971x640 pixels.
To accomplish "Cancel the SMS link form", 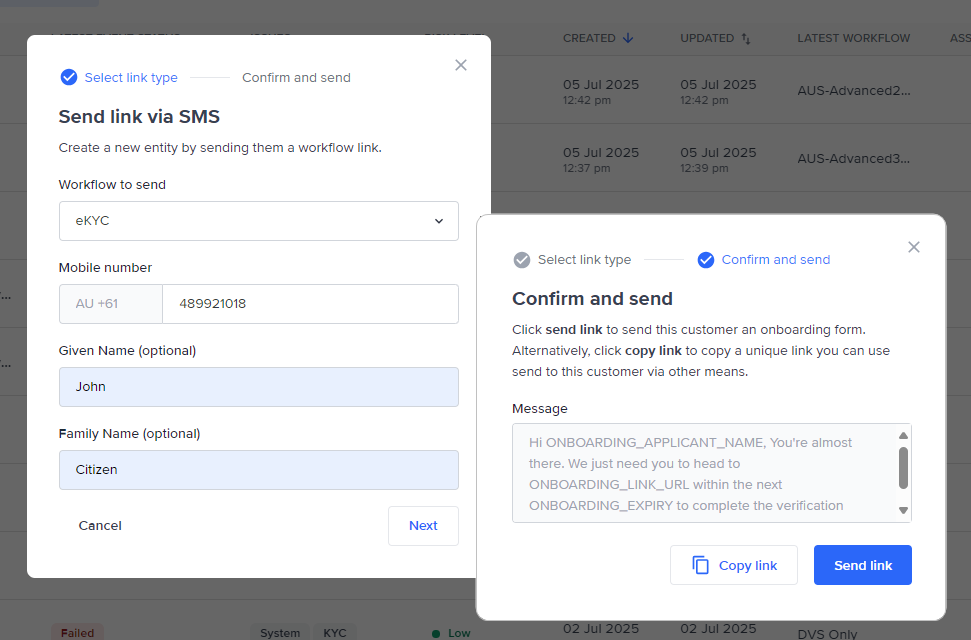I will click(100, 526).
